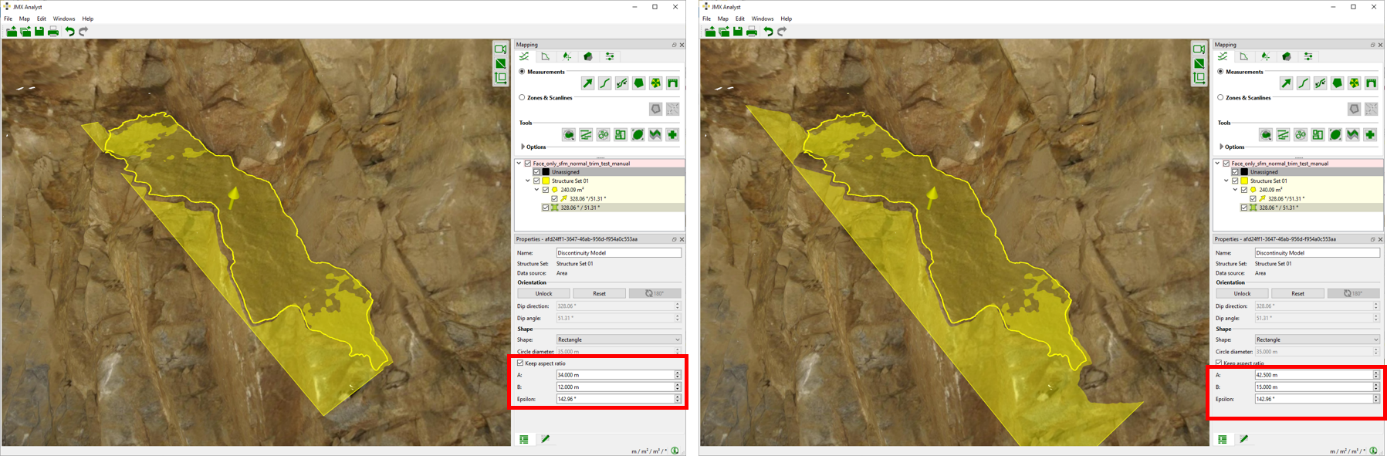Select trace curve measurement tool in left window
The height and width of the screenshot is (456, 1387).
tap(605, 83)
